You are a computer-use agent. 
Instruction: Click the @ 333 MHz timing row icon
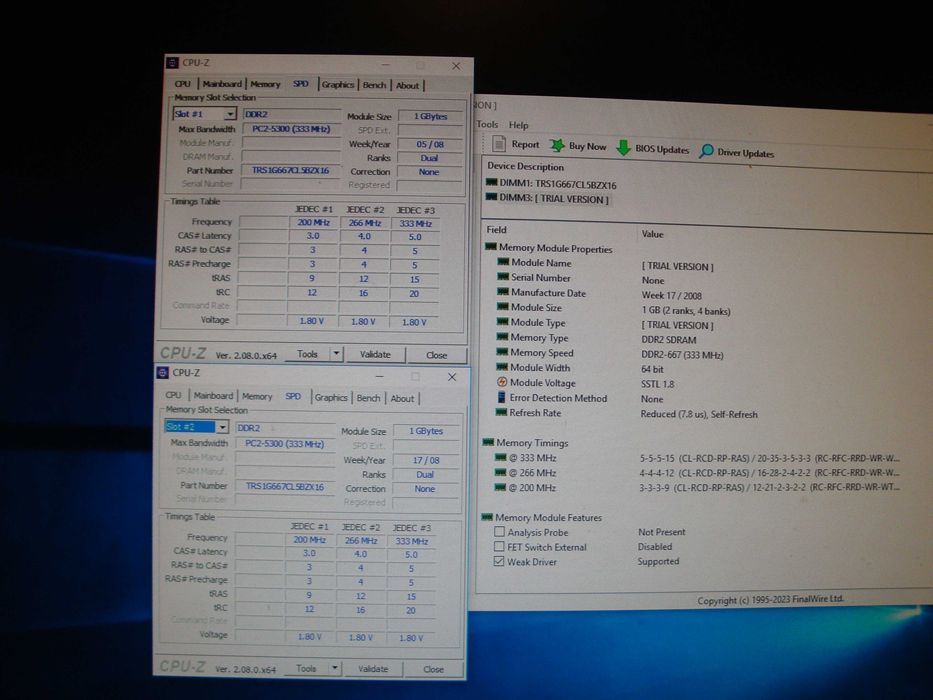tap(500, 458)
